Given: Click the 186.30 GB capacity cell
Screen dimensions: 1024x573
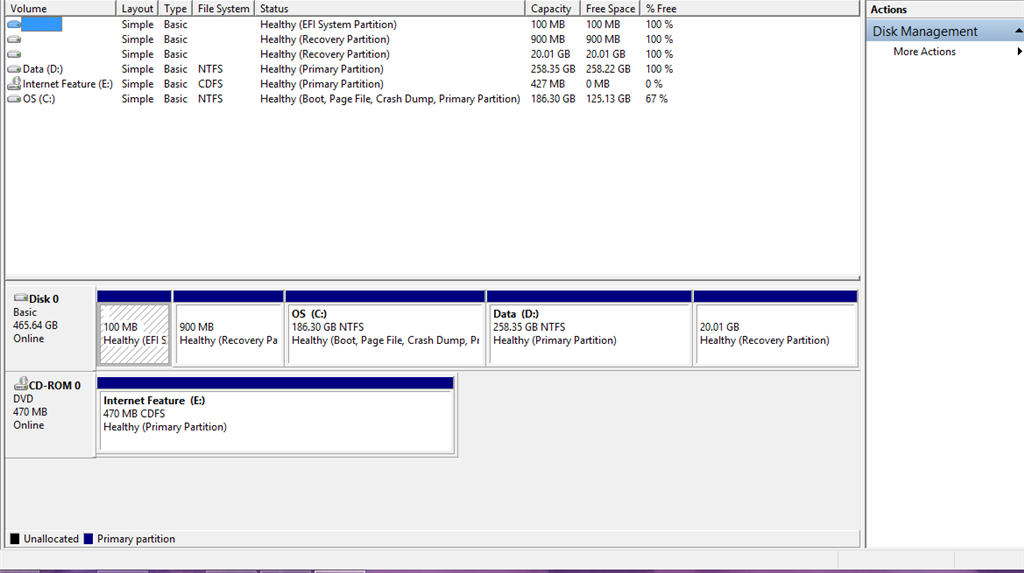Looking at the screenshot, I should click(552, 99).
